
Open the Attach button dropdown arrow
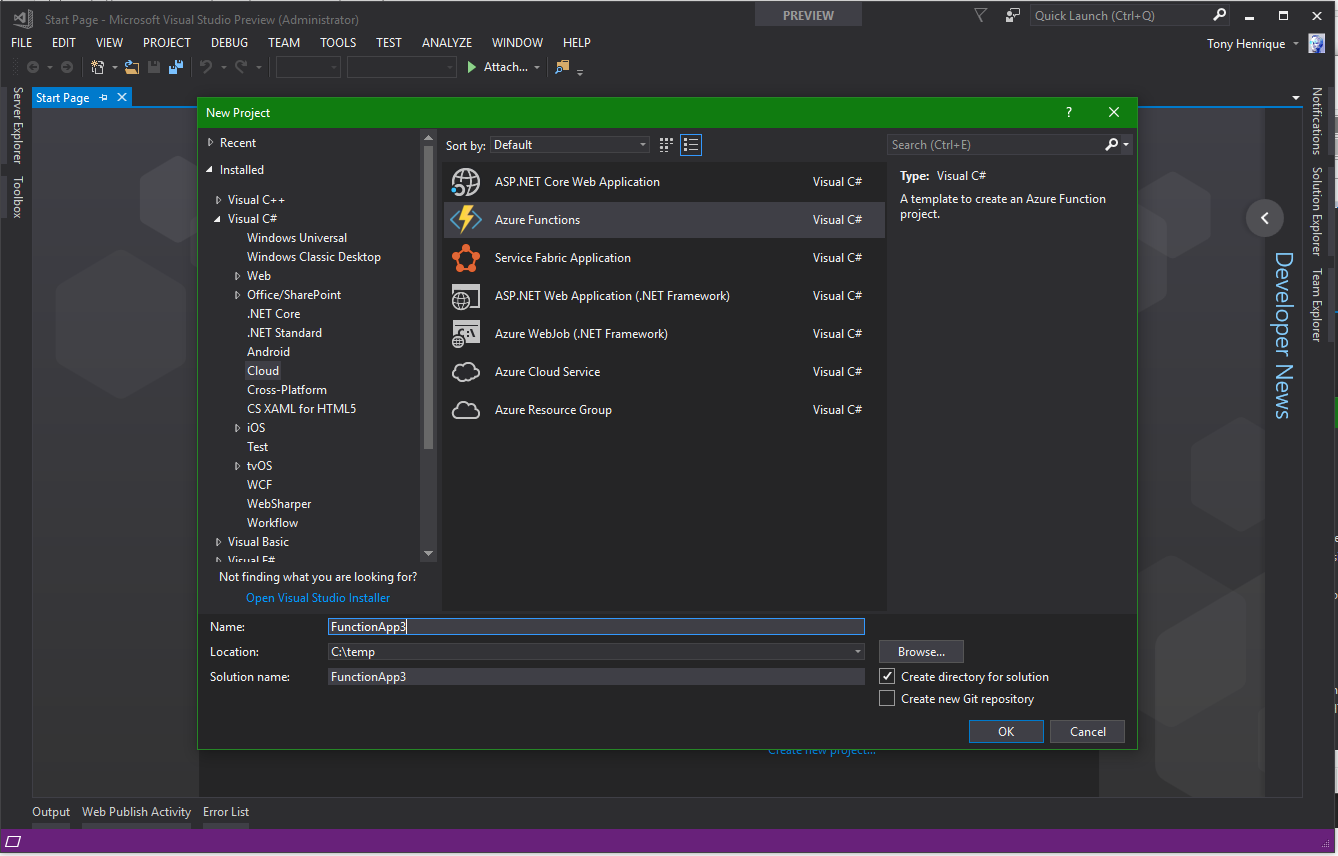click(537, 67)
